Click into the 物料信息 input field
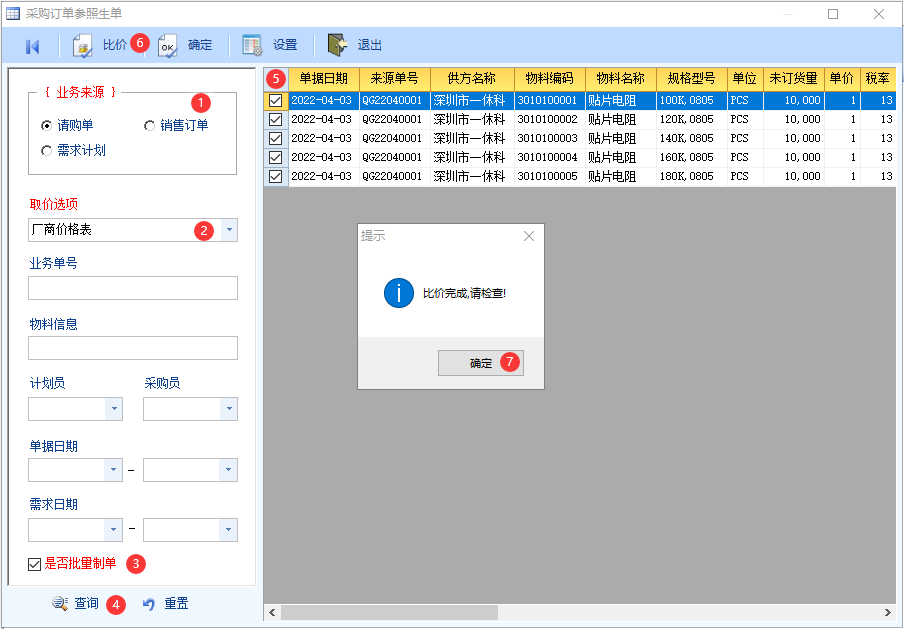 tap(133, 348)
